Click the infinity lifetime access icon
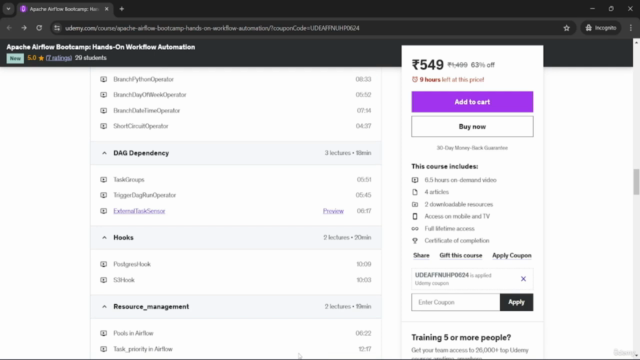 pos(415,229)
